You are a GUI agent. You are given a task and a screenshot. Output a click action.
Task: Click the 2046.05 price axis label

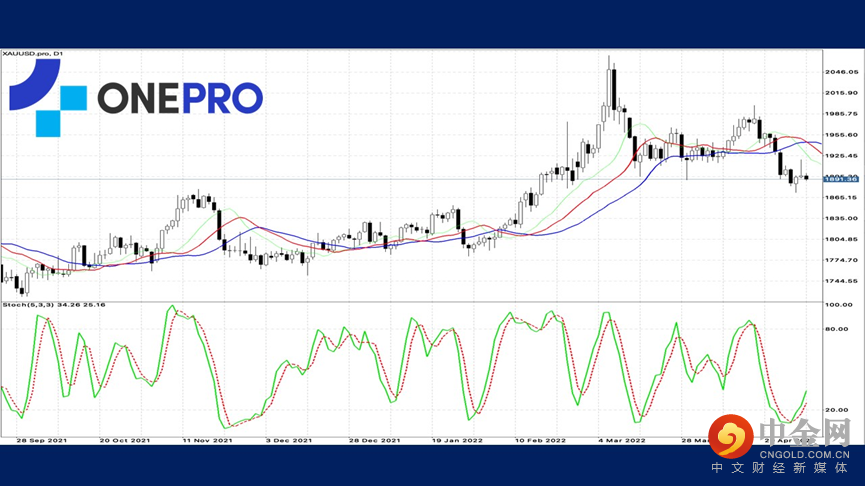(x=841, y=72)
